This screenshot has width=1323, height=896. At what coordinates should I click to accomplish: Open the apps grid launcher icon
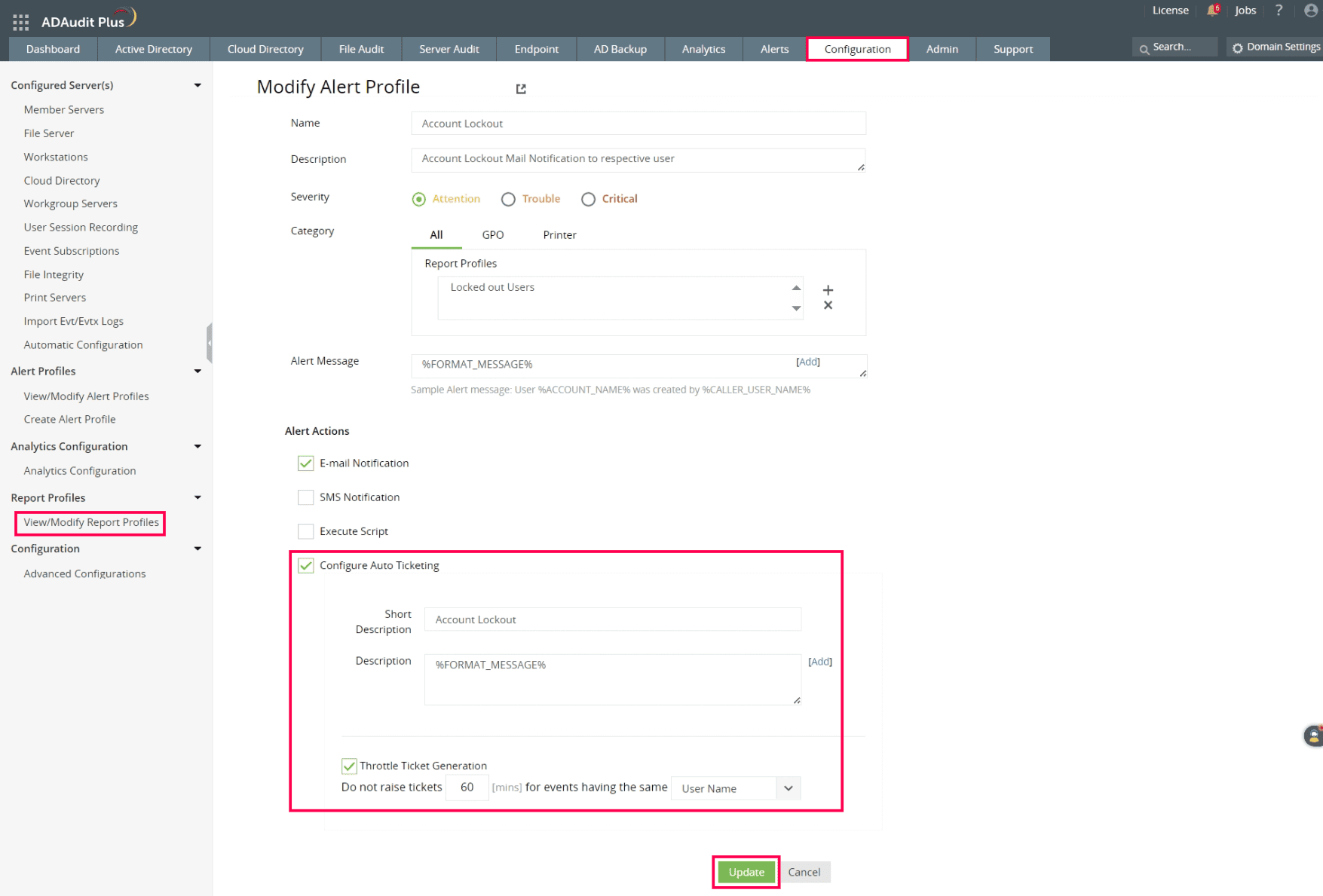pyautogui.click(x=20, y=22)
